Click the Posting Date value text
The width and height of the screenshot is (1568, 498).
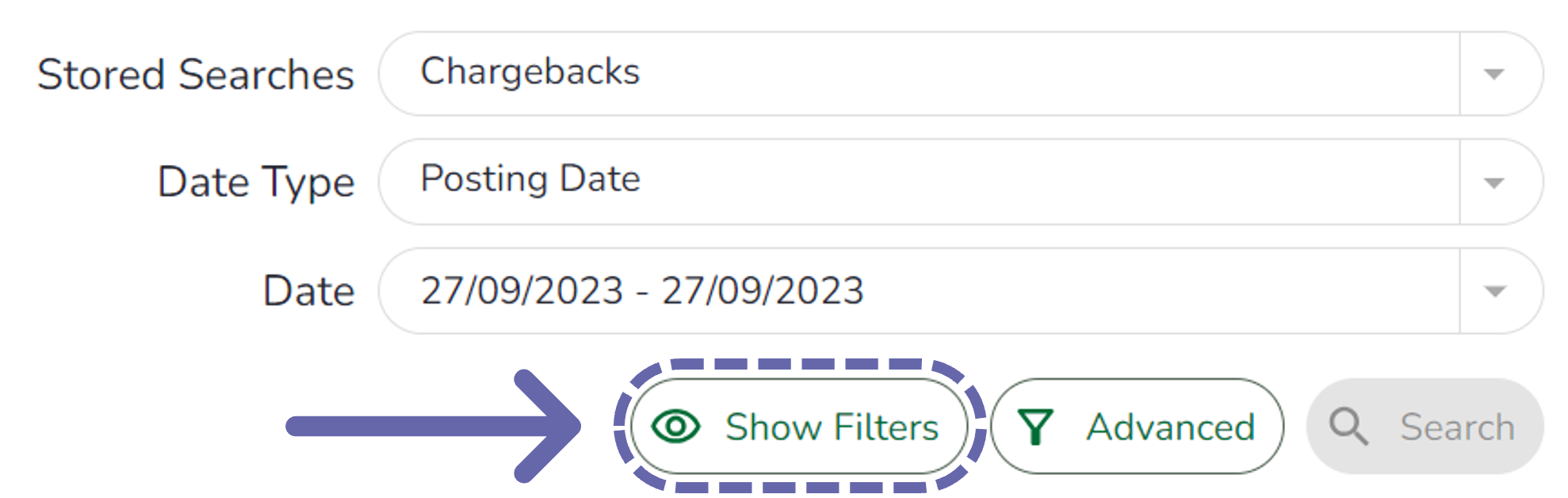click(530, 178)
